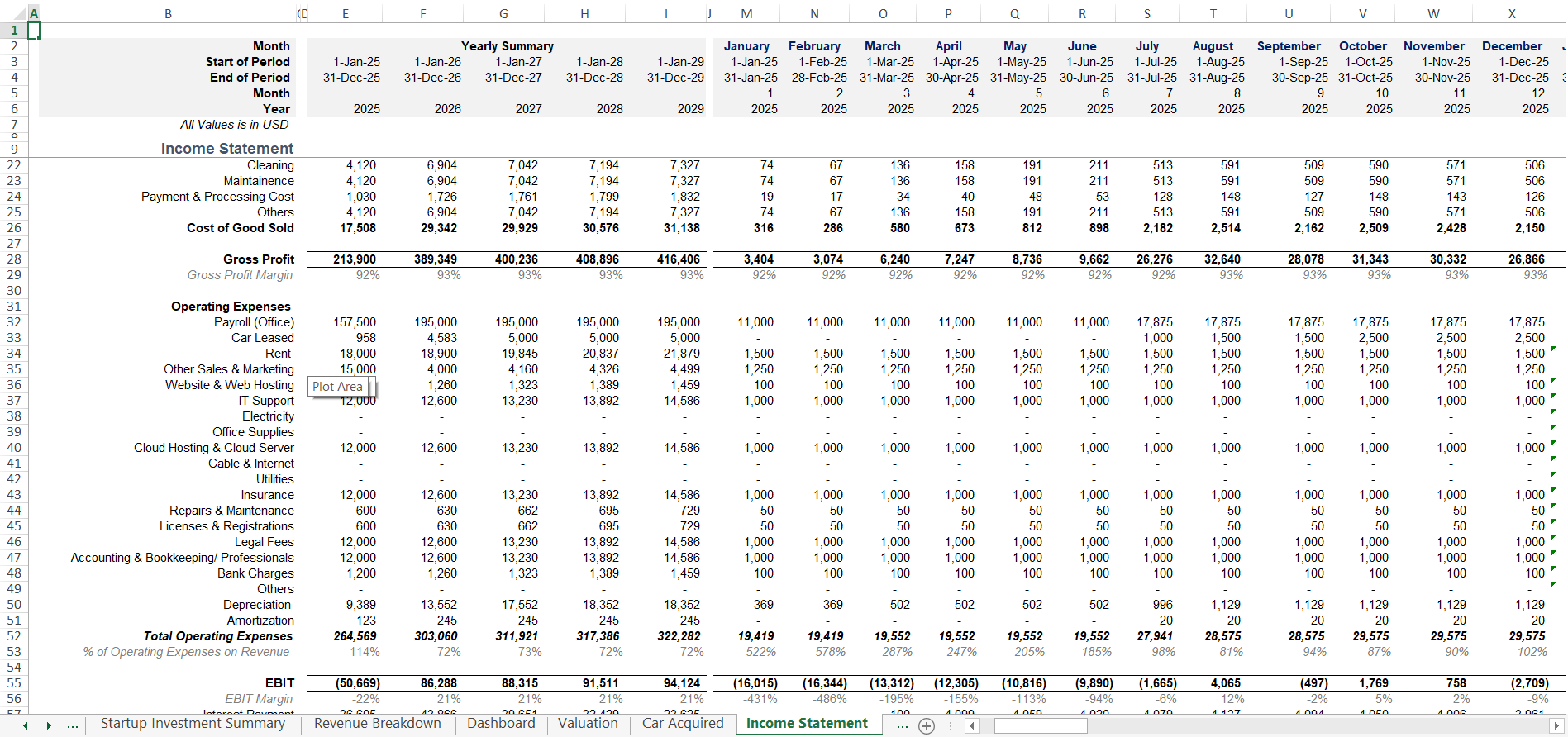This screenshot has width=1568, height=737.
Task: Select row 55 header
Action: [14, 683]
